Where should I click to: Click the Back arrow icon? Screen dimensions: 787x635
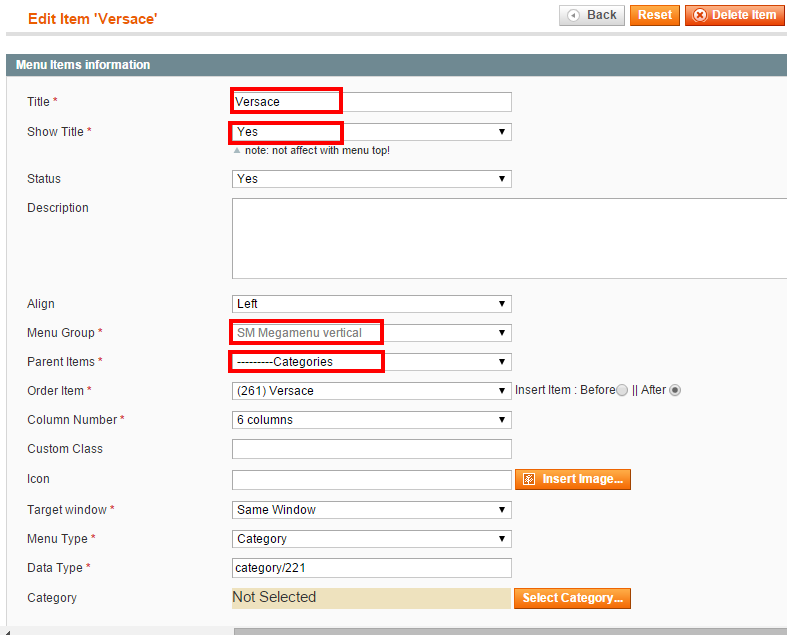pyautogui.click(x=573, y=16)
